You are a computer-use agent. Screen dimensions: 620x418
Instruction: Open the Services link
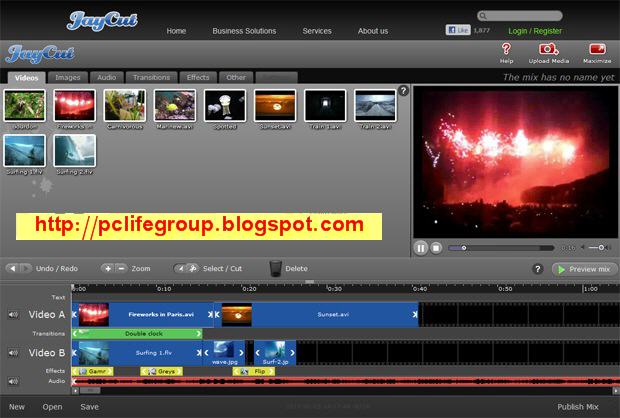(317, 31)
